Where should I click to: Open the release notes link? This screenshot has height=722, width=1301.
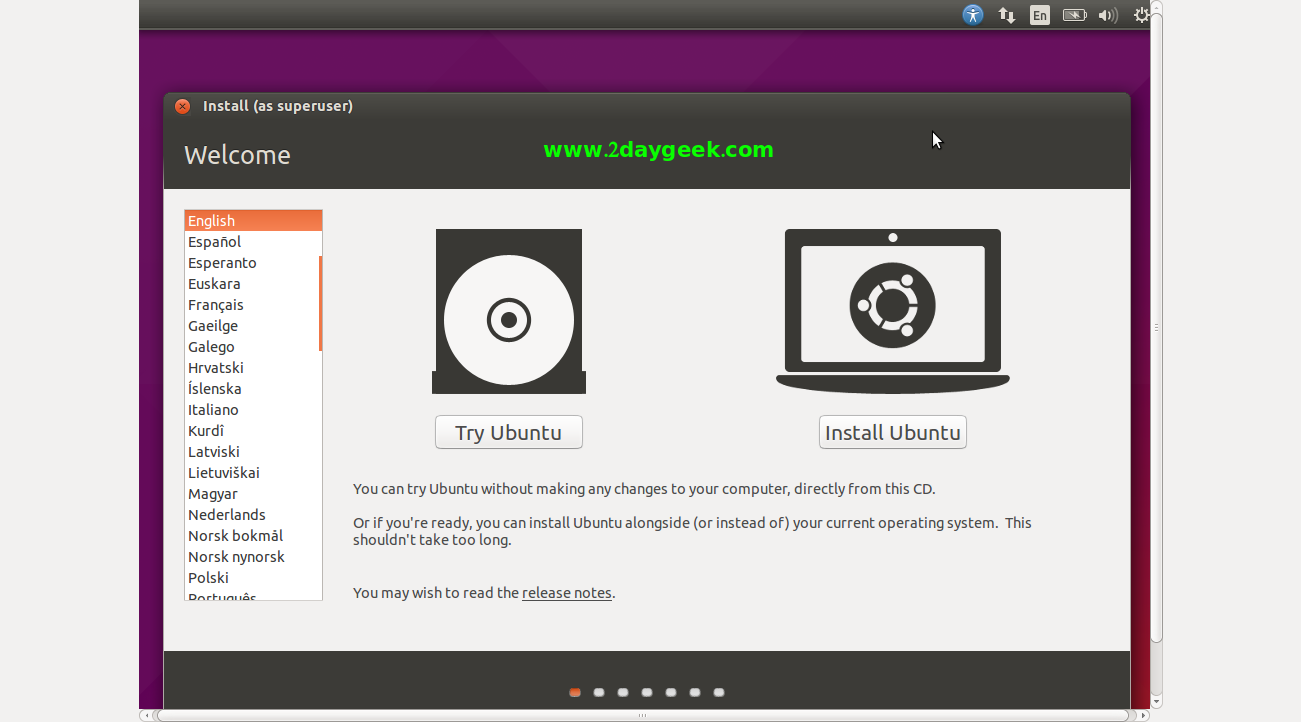(x=567, y=593)
